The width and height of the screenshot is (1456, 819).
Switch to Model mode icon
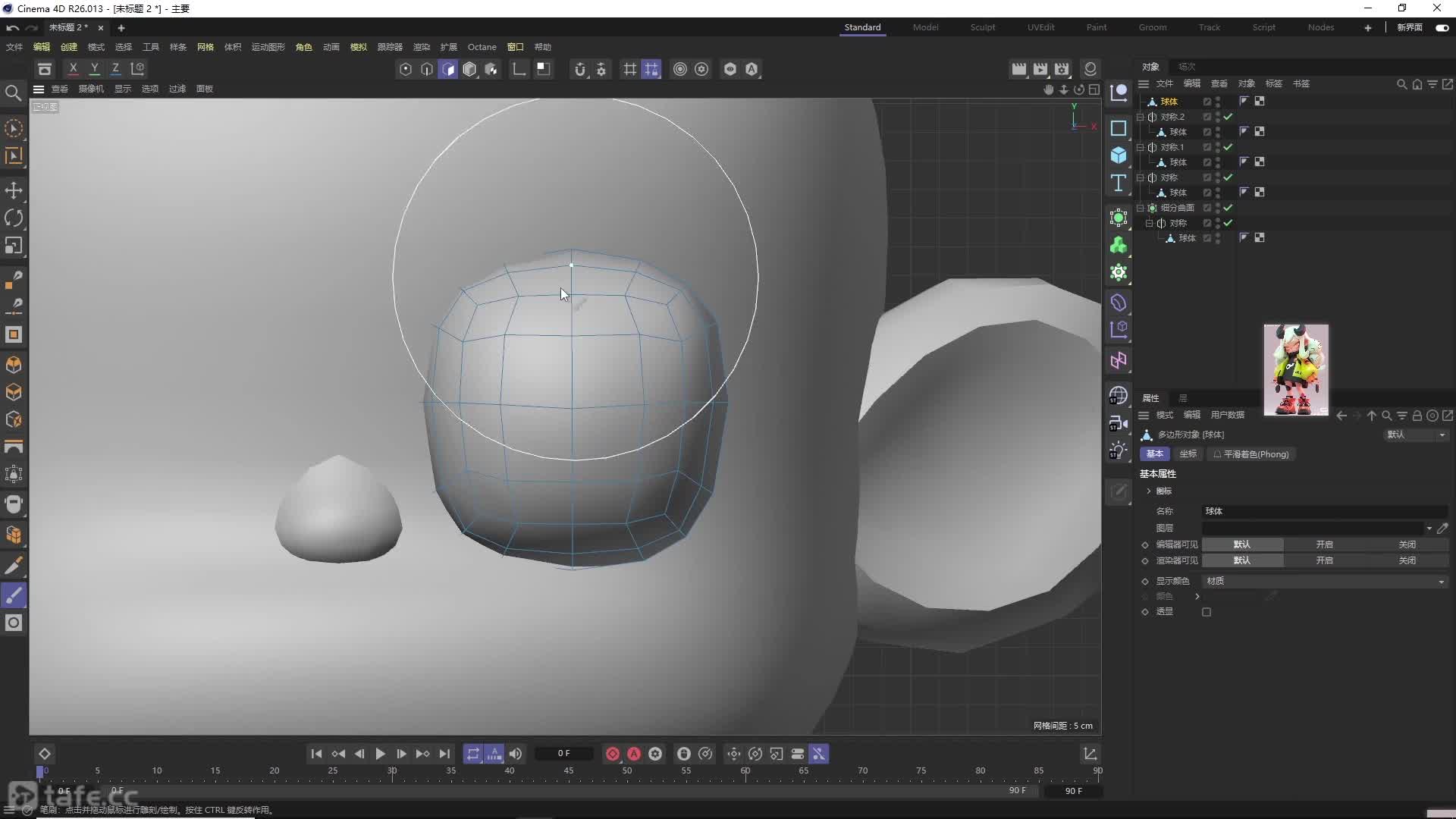coord(469,70)
